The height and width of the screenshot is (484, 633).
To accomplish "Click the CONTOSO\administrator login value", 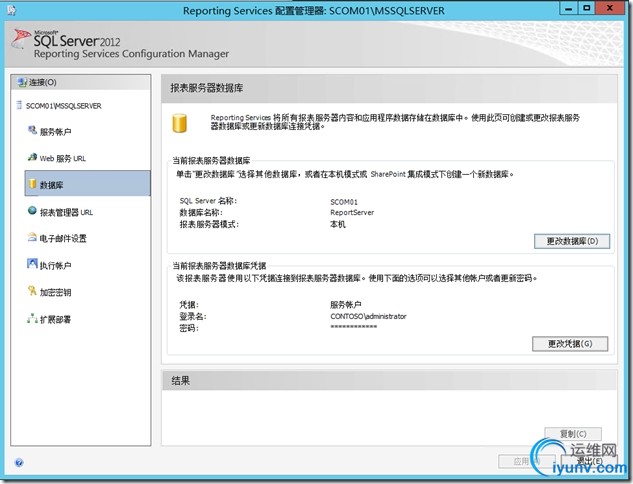I will point(368,316).
